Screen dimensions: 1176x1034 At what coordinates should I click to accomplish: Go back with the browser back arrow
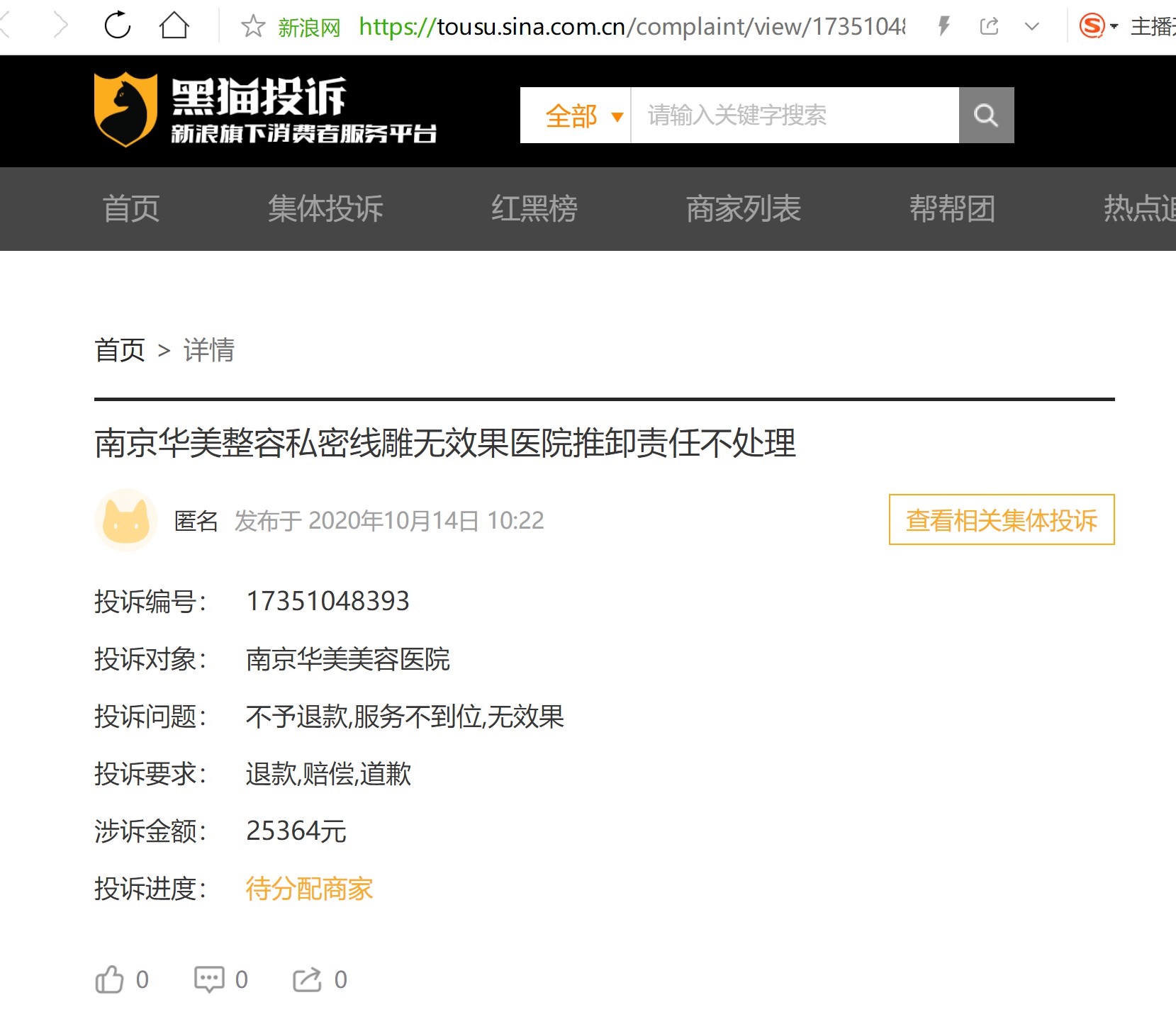click(4, 26)
